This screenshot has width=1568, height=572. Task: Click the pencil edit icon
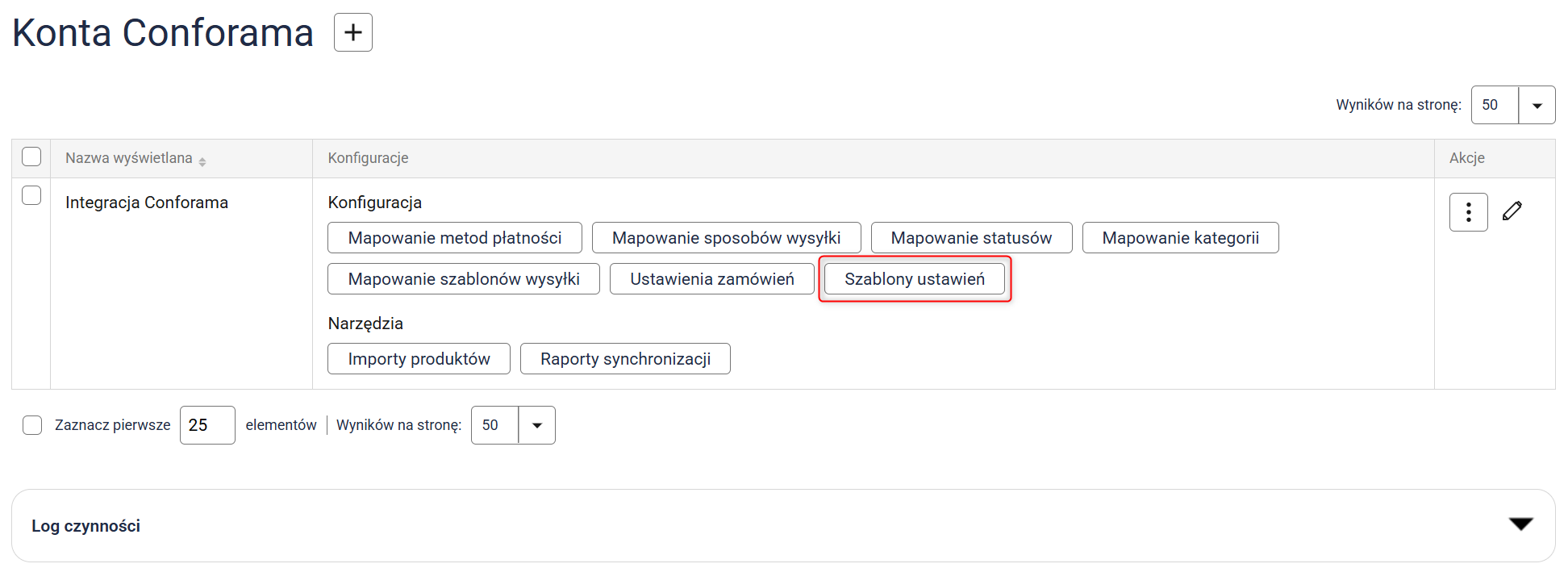1512,211
